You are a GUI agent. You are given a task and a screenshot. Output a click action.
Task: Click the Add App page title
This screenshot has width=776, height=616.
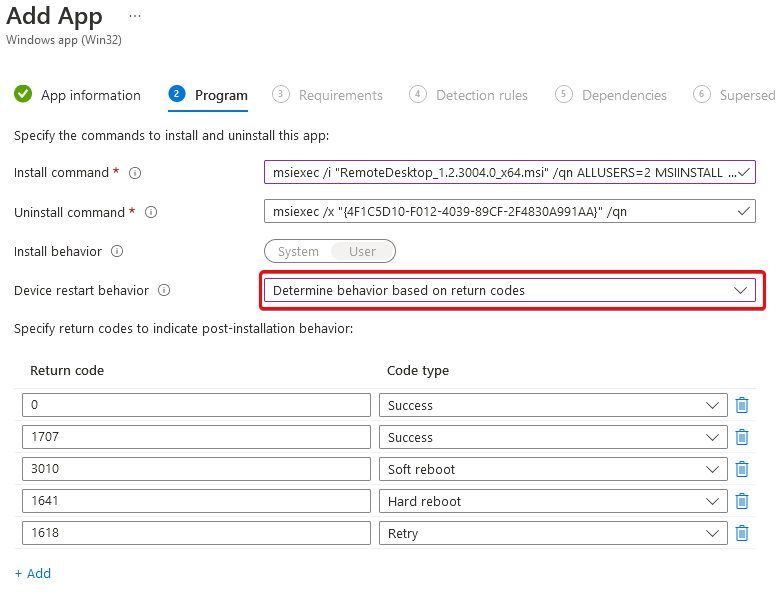[x=54, y=16]
